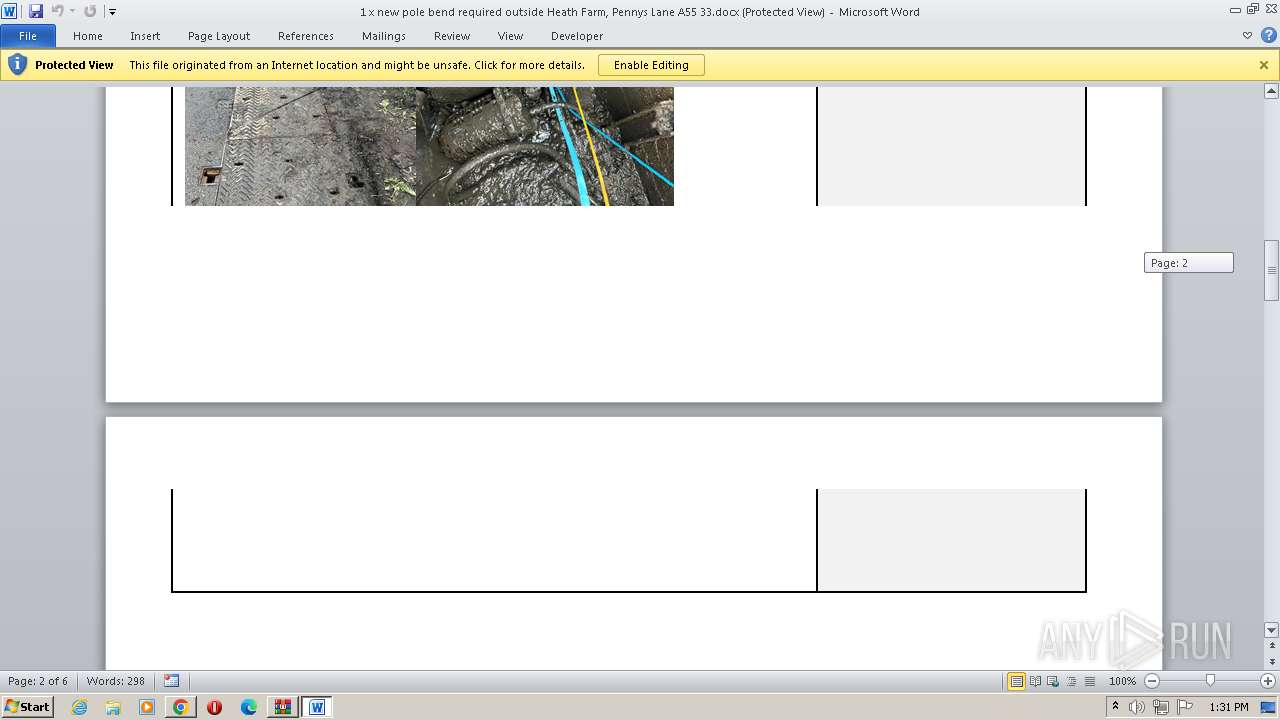Switch to the View tab
Screen dimensions: 1280x720
(511, 36)
